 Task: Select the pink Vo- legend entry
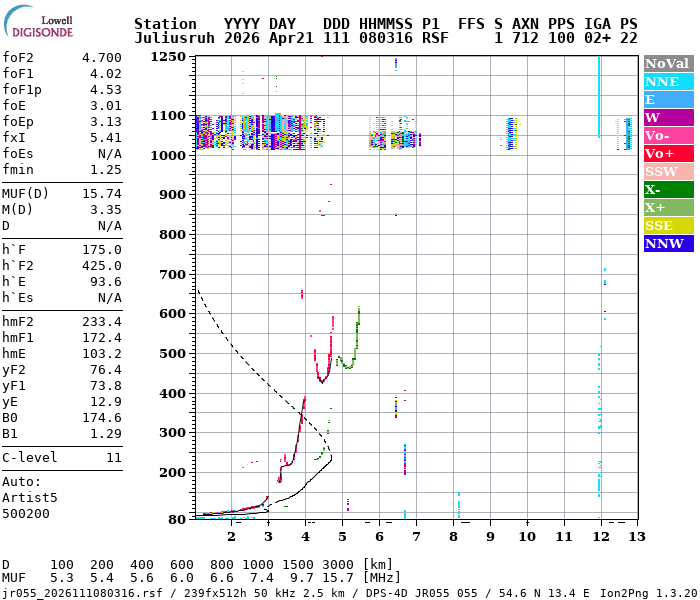pos(668,135)
